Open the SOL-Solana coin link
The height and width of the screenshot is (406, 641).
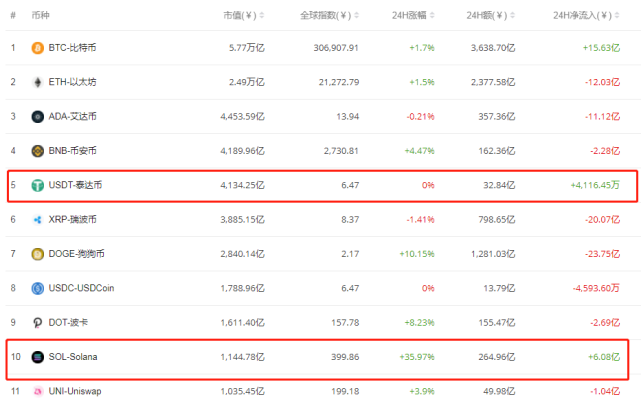point(73,357)
